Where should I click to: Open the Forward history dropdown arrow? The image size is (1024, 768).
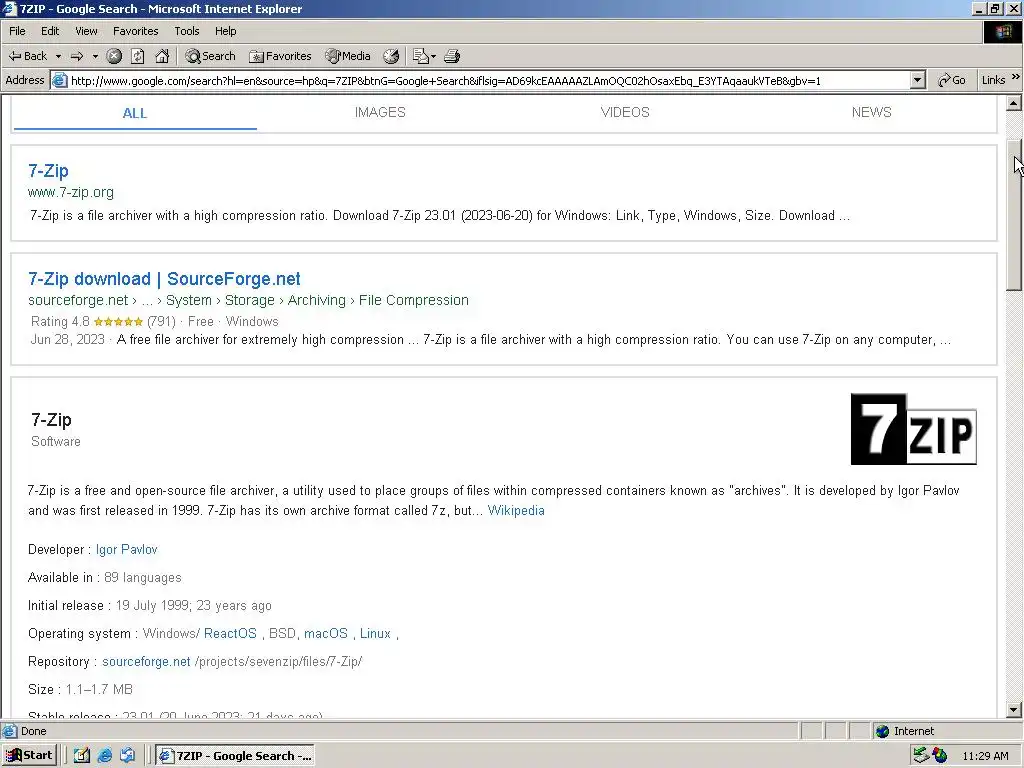click(x=95, y=56)
